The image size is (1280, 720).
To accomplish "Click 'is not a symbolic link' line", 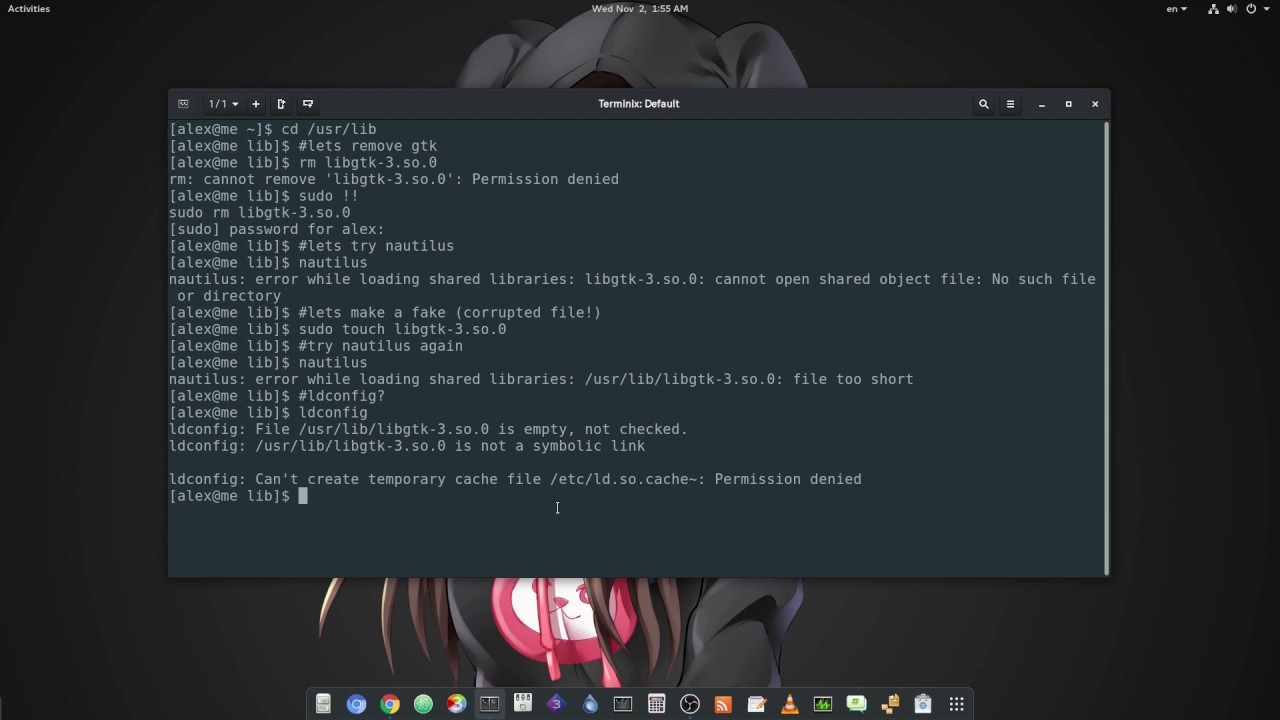I will click(x=407, y=446).
